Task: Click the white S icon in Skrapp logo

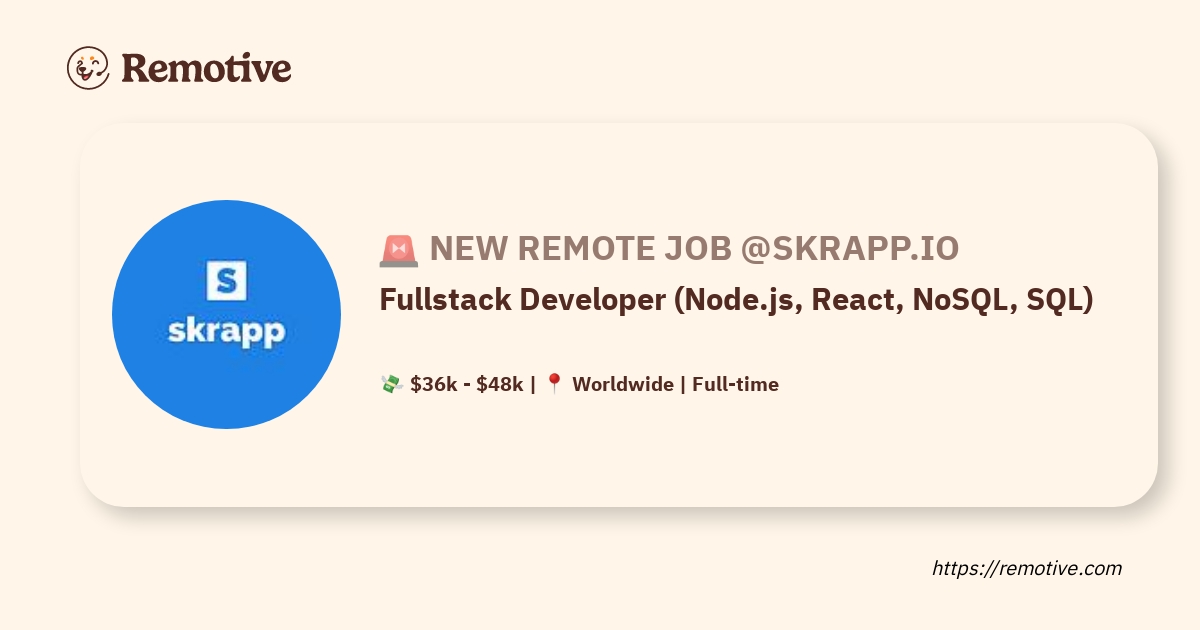Action: pos(226,280)
